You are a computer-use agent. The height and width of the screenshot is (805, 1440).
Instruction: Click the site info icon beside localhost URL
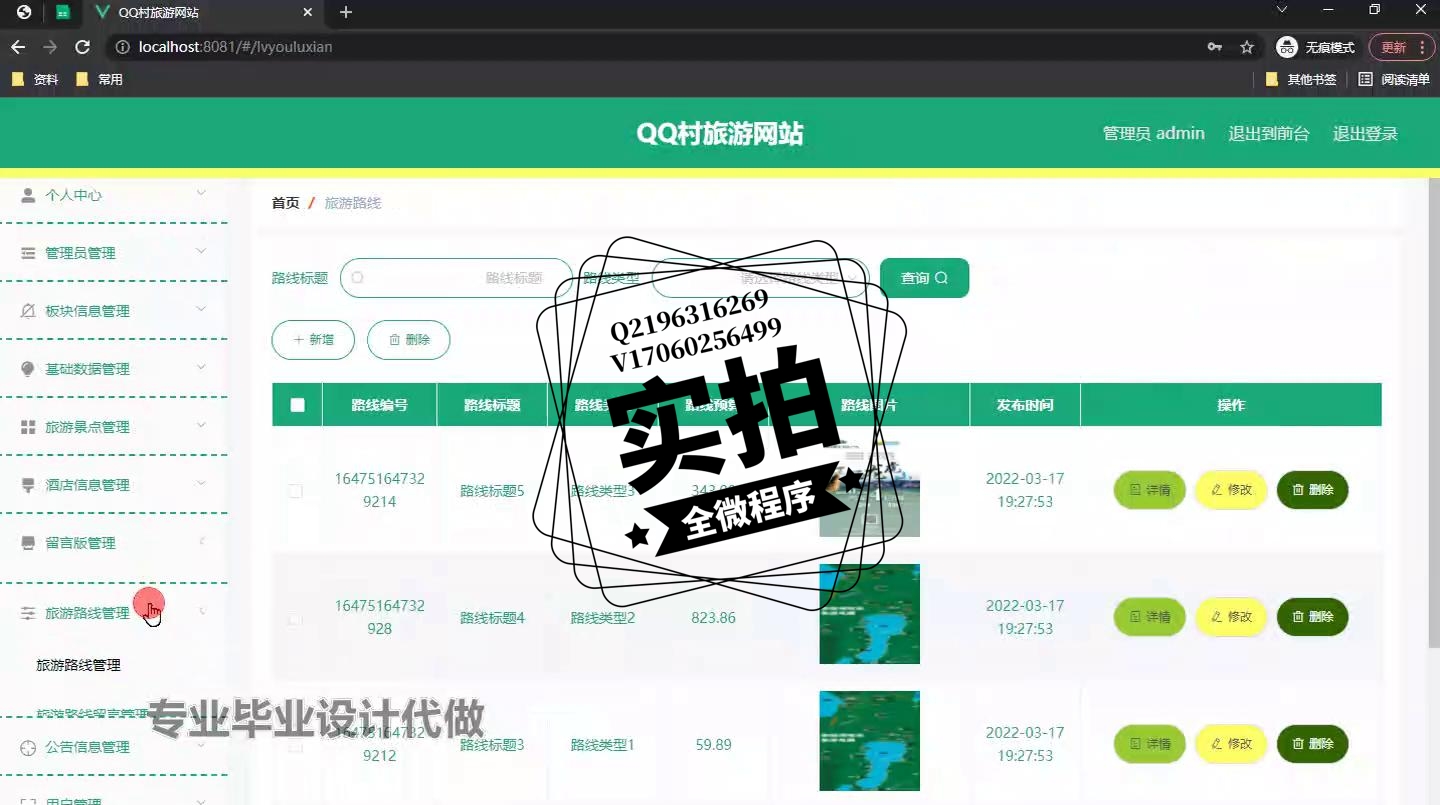(x=122, y=47)
